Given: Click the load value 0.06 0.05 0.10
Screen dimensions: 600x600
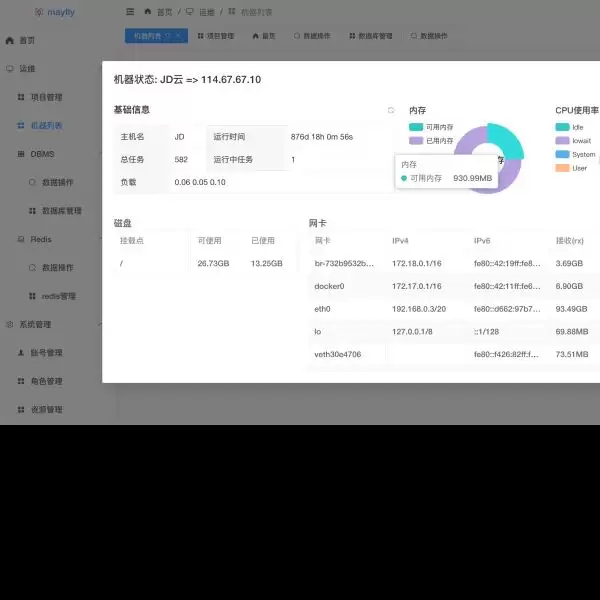Looking at the screenshot, I should [200, 182].
